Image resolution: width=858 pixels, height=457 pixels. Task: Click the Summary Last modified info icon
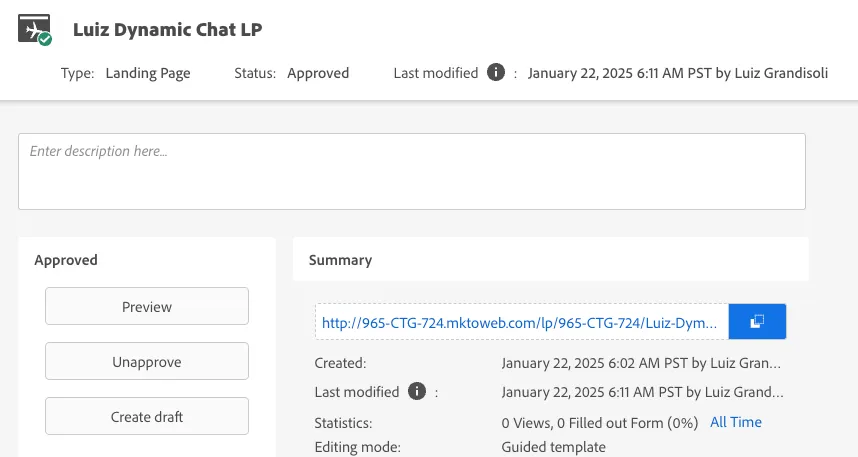(416, 391)
